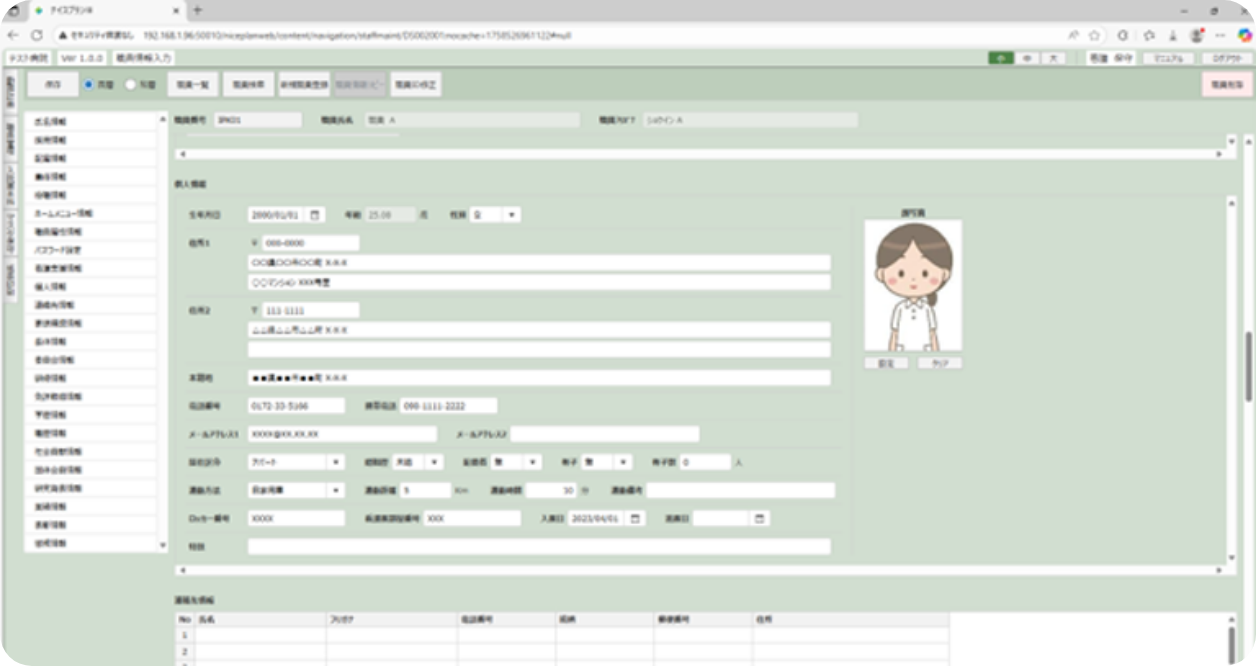The image size is (1256, 666).
Task: Open the calendar icon of the empty date field
Action: (x=761, y=519)
